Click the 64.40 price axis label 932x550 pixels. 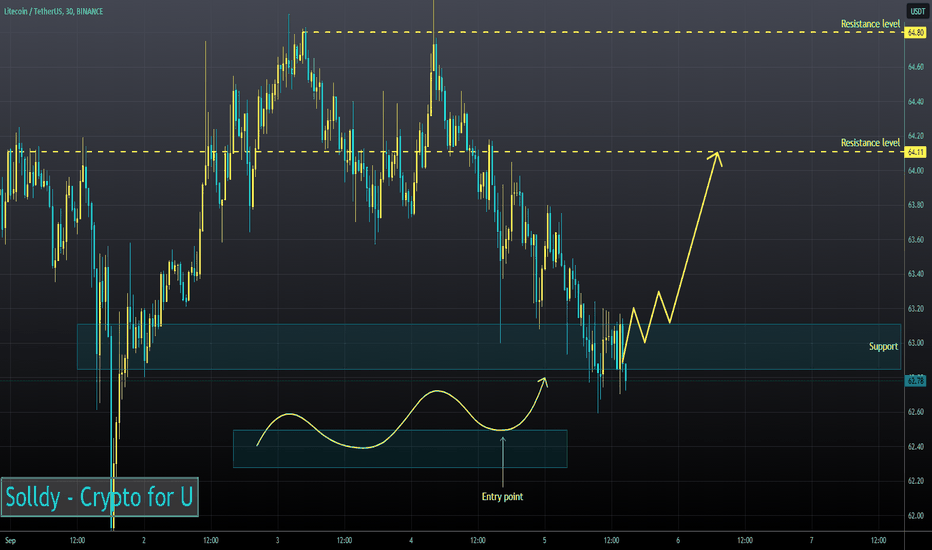point(915,102)
